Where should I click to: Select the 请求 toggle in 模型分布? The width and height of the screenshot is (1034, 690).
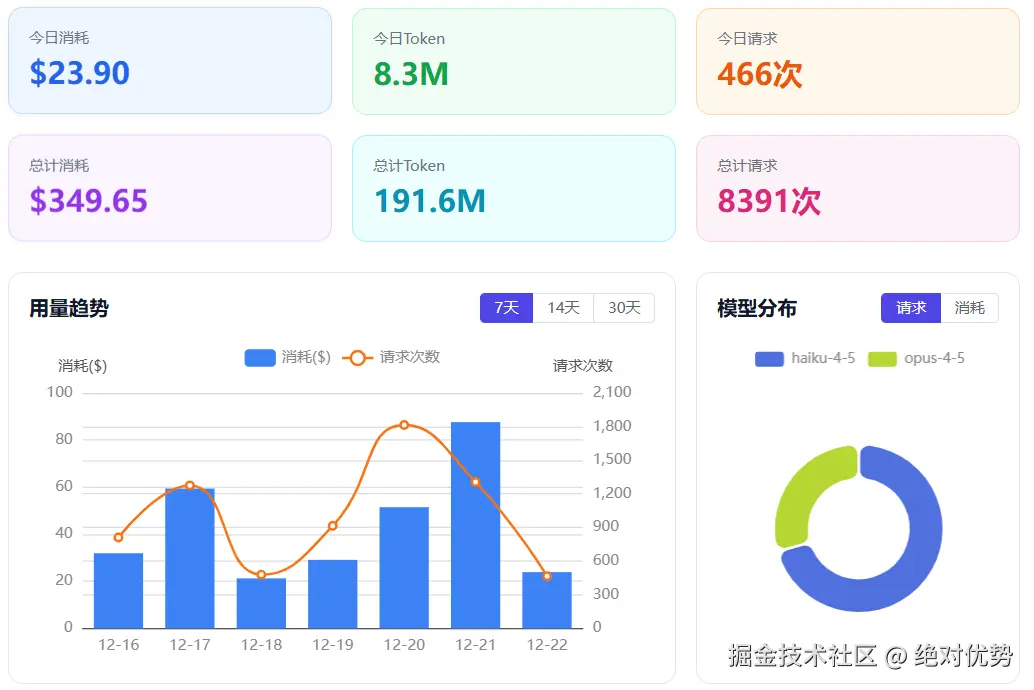click(910, 309)
